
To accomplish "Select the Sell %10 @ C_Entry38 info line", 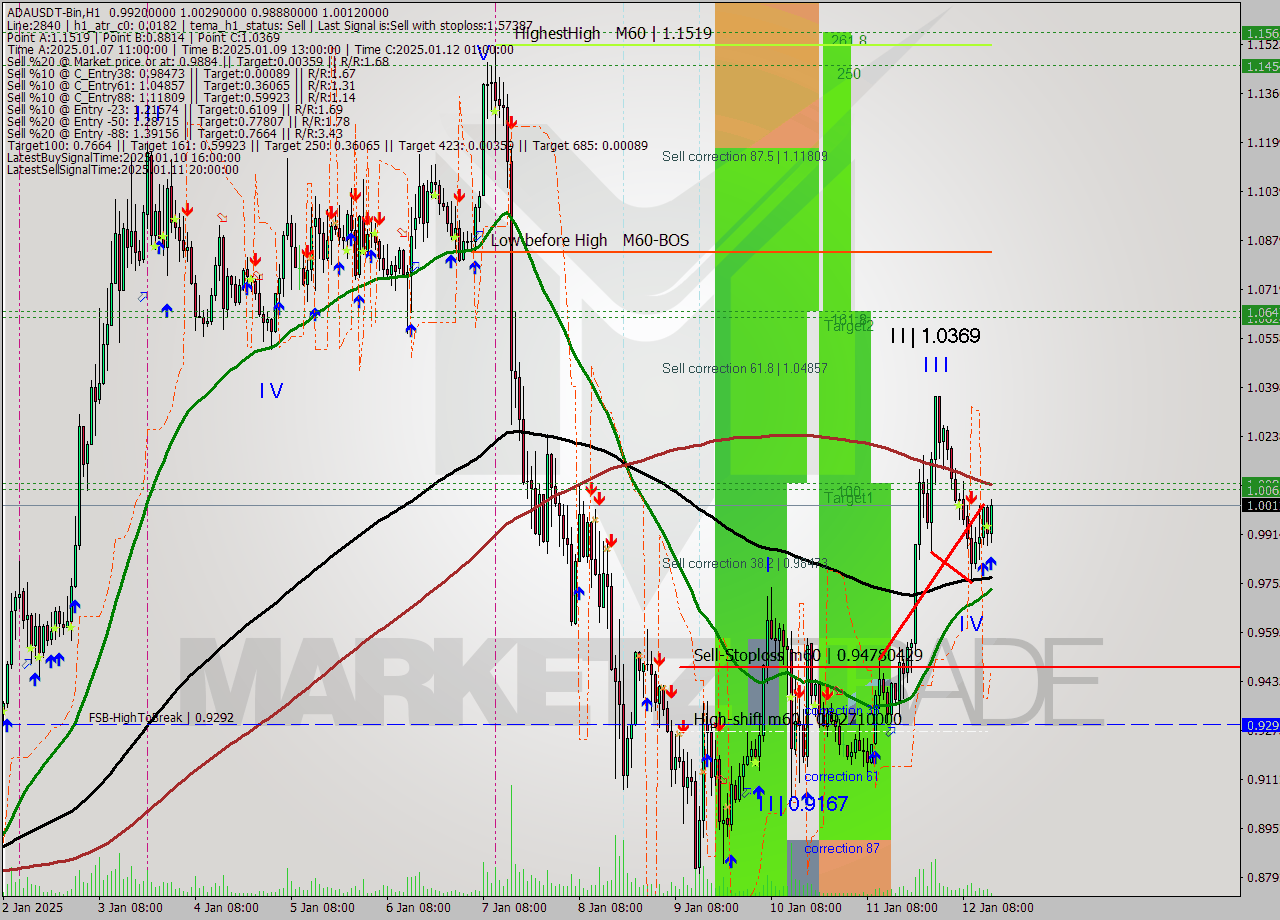I will coord(181,73).
